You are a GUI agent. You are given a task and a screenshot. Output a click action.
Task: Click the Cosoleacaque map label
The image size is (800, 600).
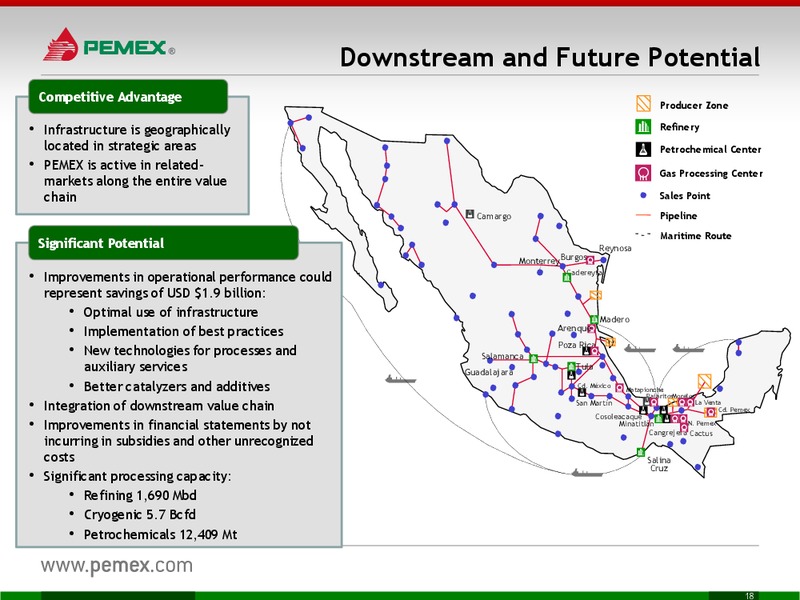coord(618,416)
